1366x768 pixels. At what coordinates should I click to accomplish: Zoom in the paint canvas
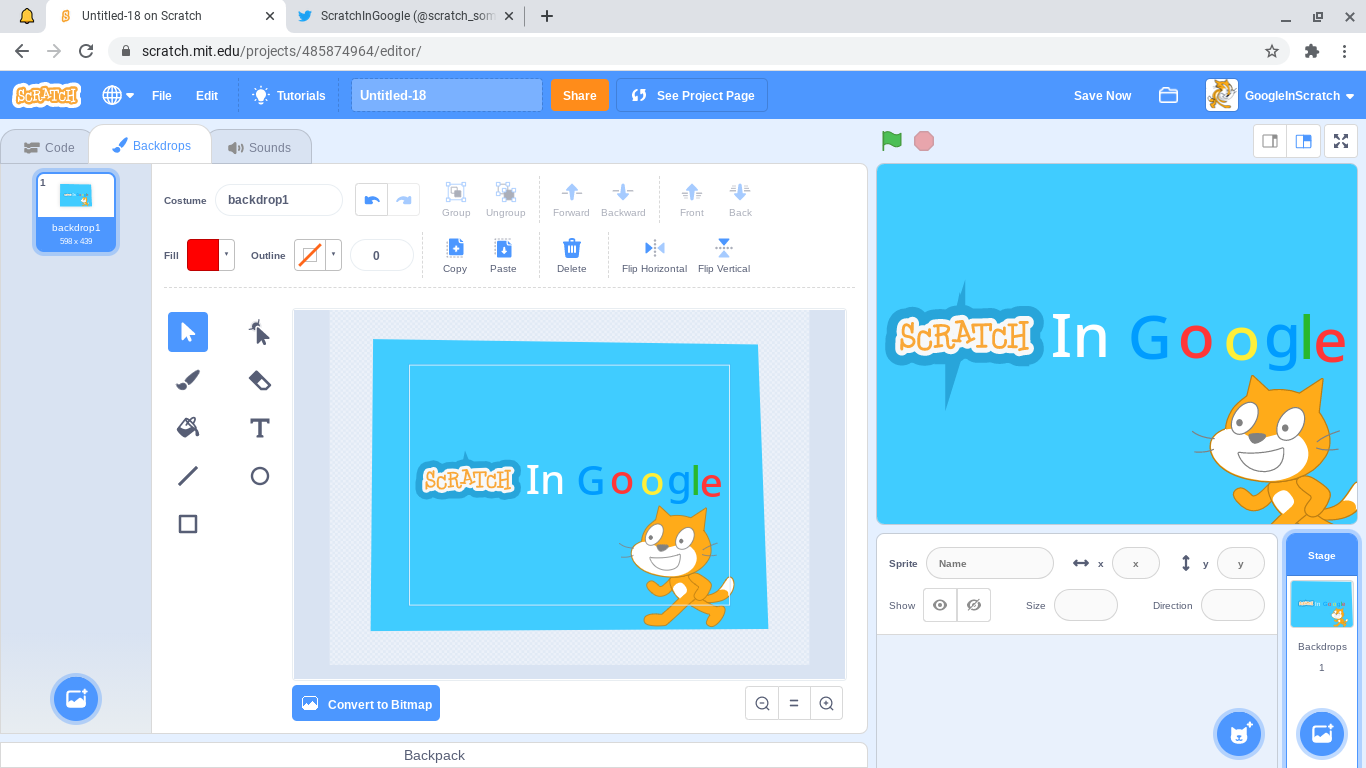(826, 703)
